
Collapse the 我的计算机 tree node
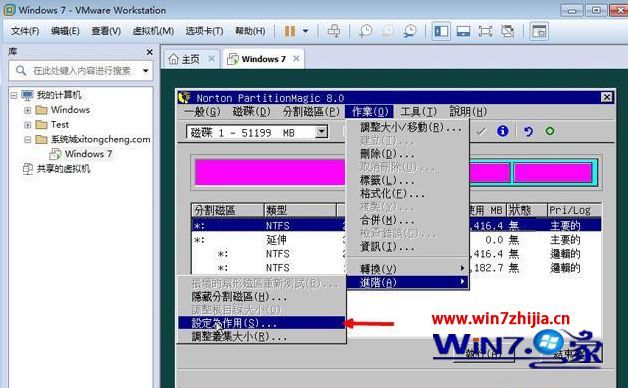pos(14,95)
